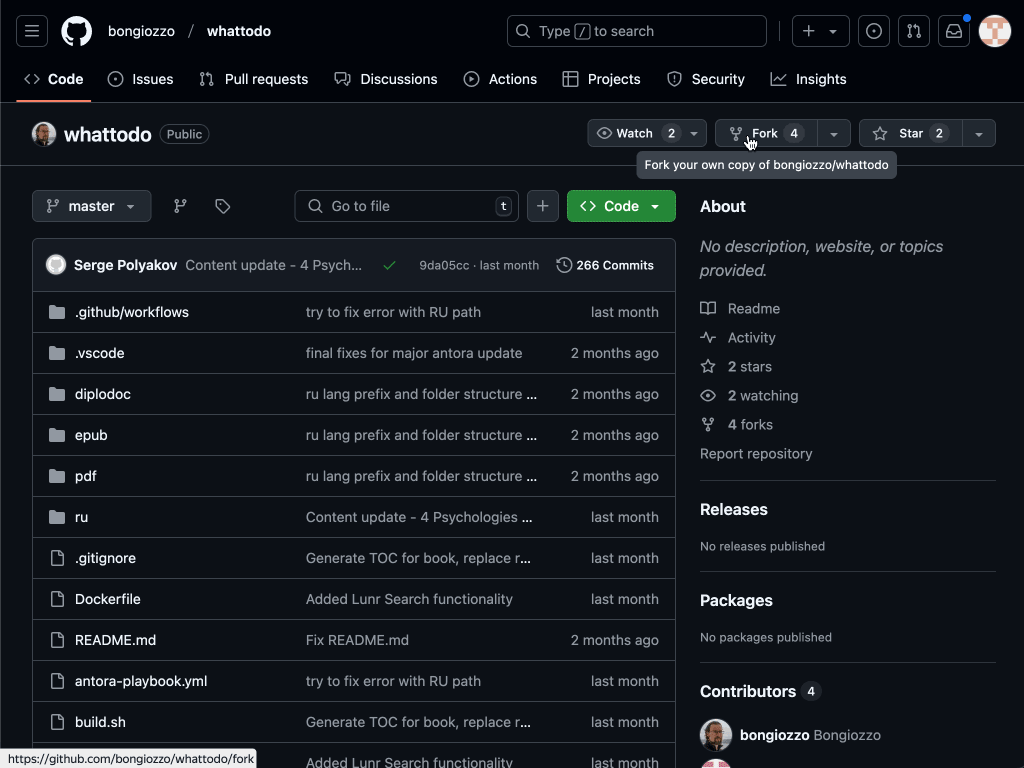Open the Star lists dropdown arrow
Image resolution: width=1024 pixels, height=768 pixels.
(979, 133)
